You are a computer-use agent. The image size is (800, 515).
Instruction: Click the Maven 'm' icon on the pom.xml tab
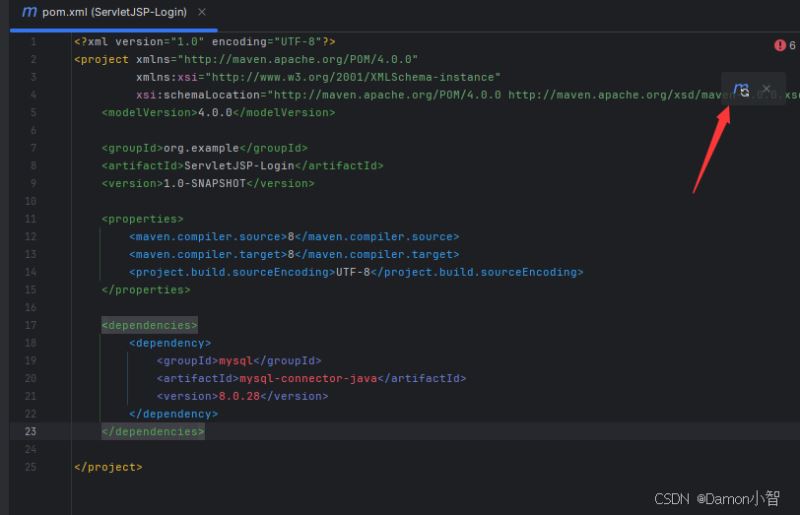pos(29,12)
